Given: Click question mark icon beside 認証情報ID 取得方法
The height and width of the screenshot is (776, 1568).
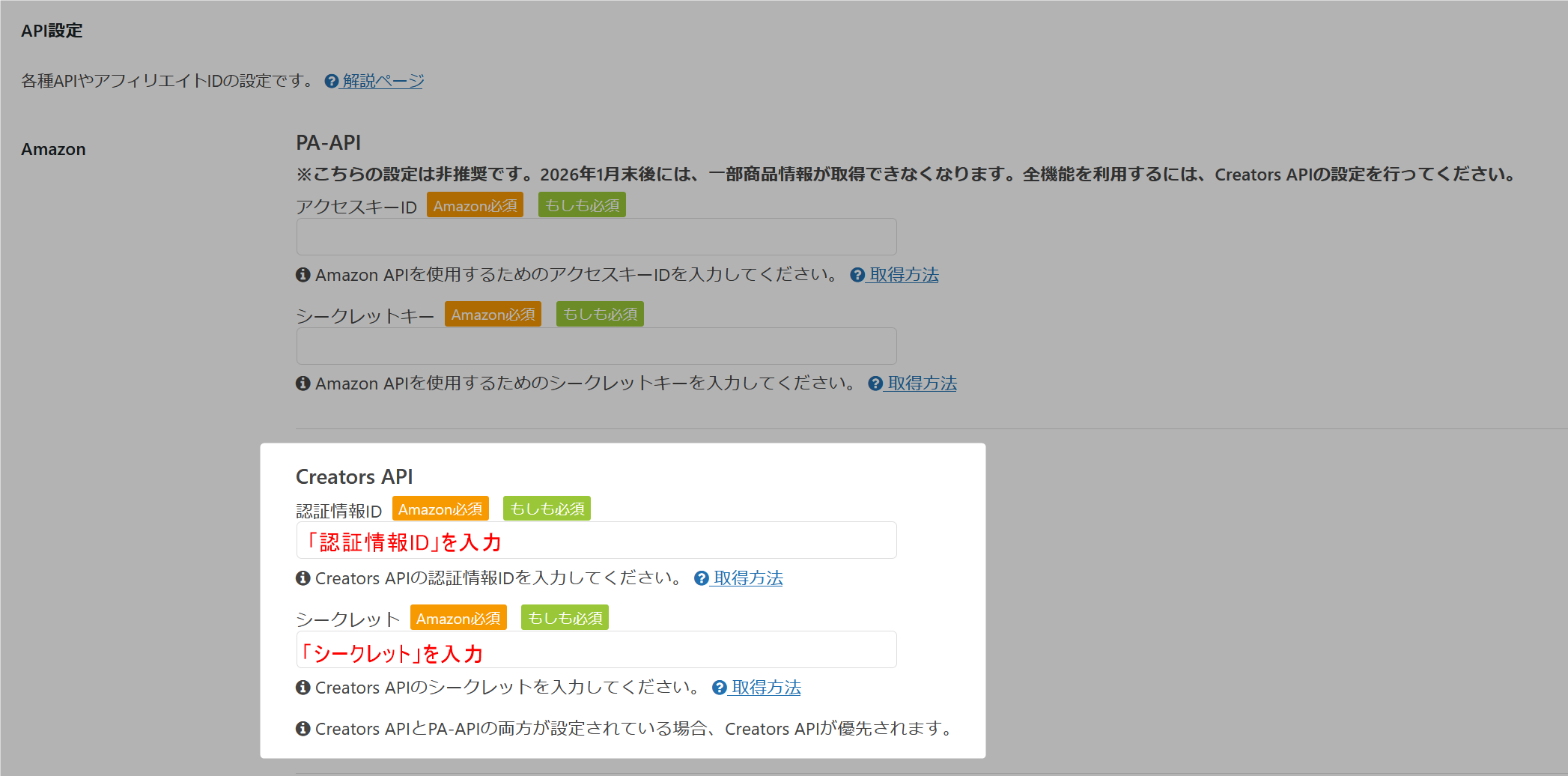Looking at the screenshot, I should point(702,578).
